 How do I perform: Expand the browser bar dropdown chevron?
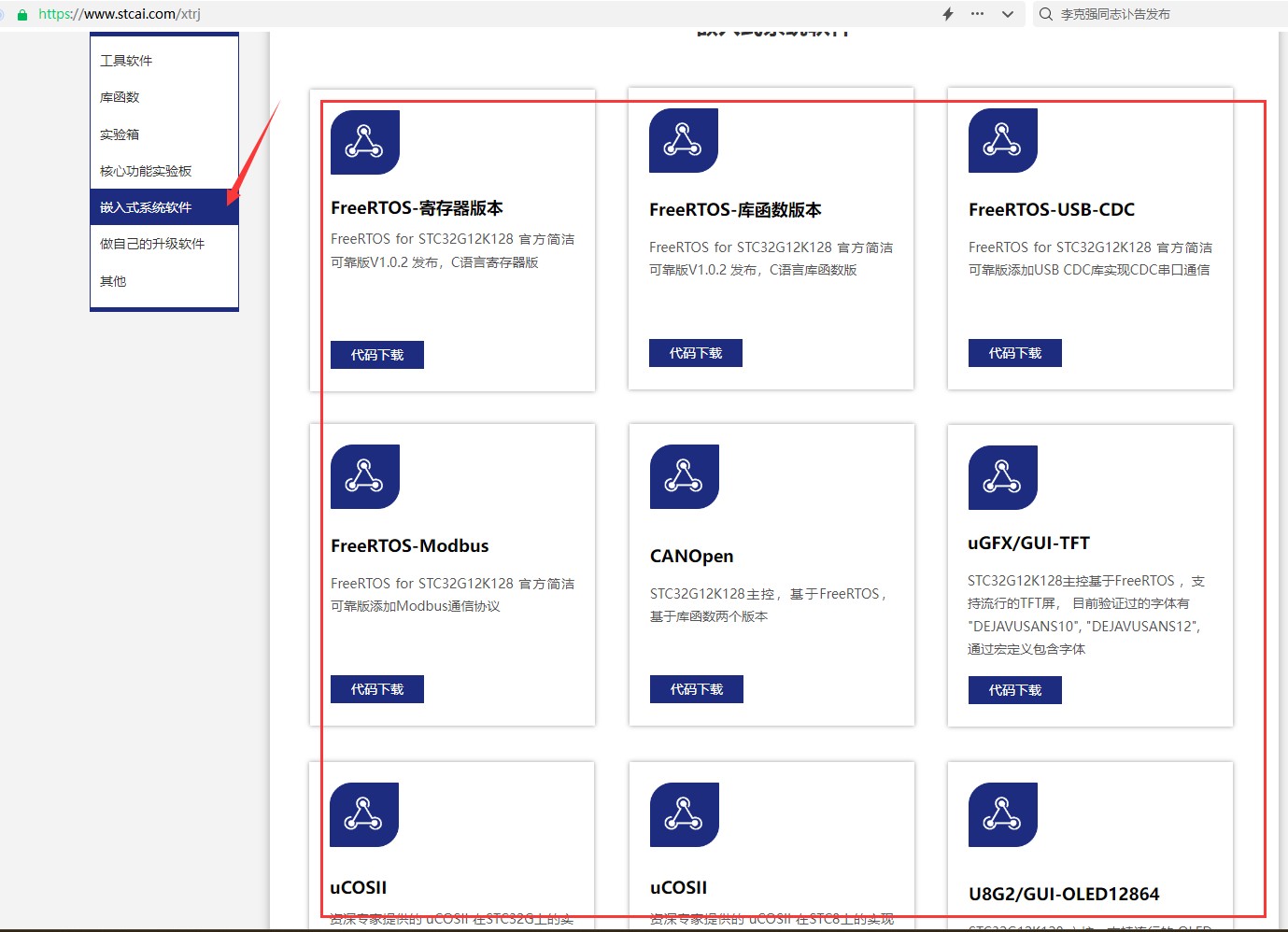[x=1007, y=14]
